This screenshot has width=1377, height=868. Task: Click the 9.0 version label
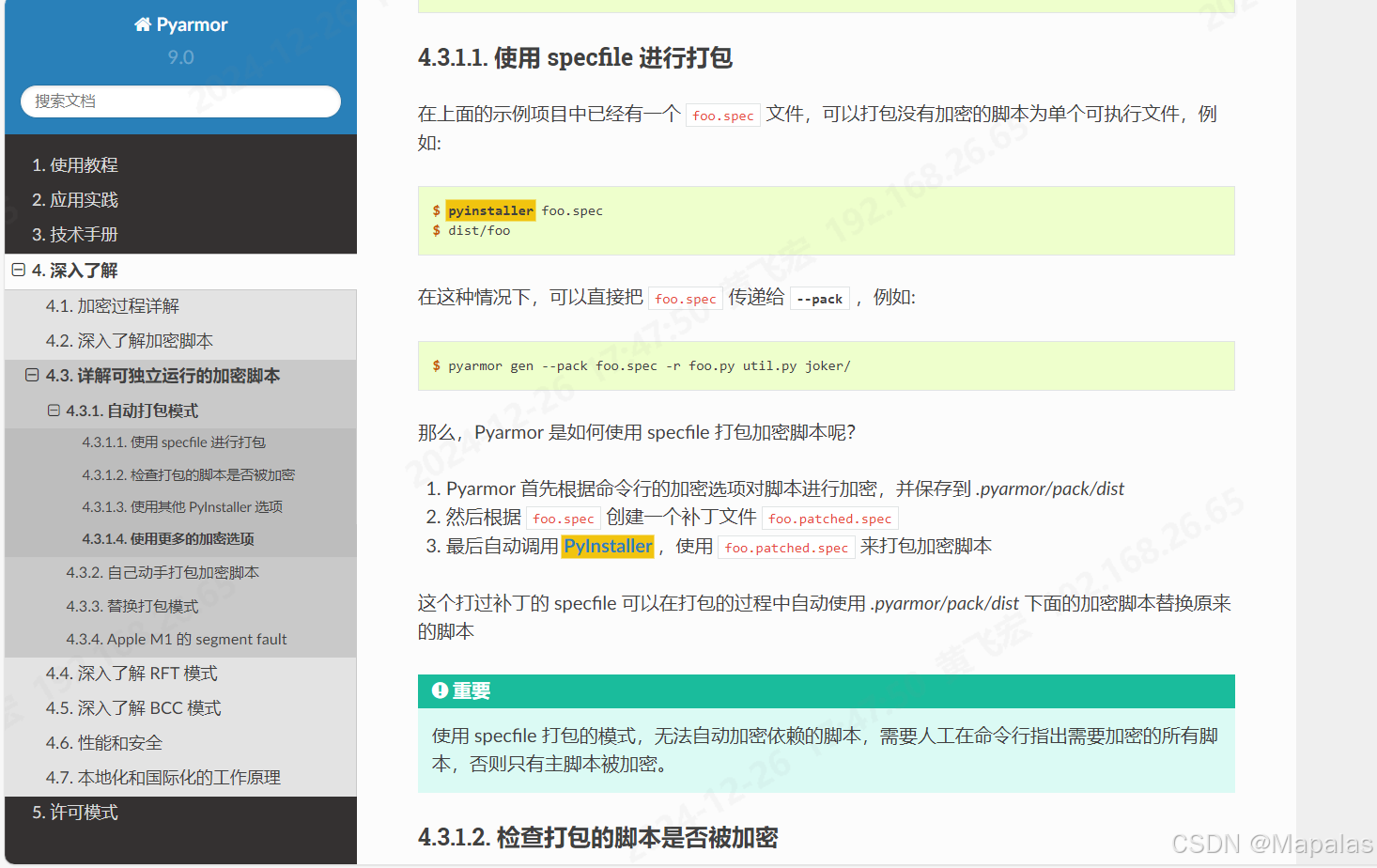coord(180,57)
